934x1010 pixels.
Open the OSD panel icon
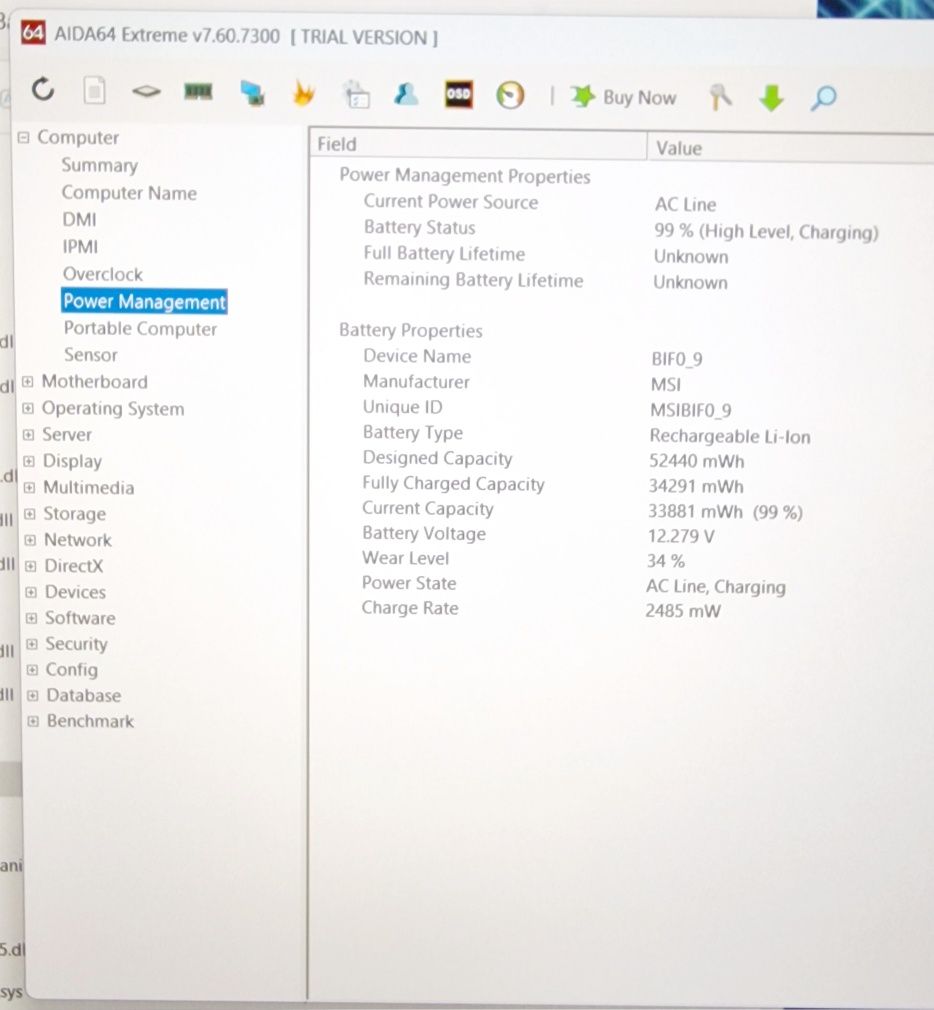pyautogui.click(x=459, y=95)
